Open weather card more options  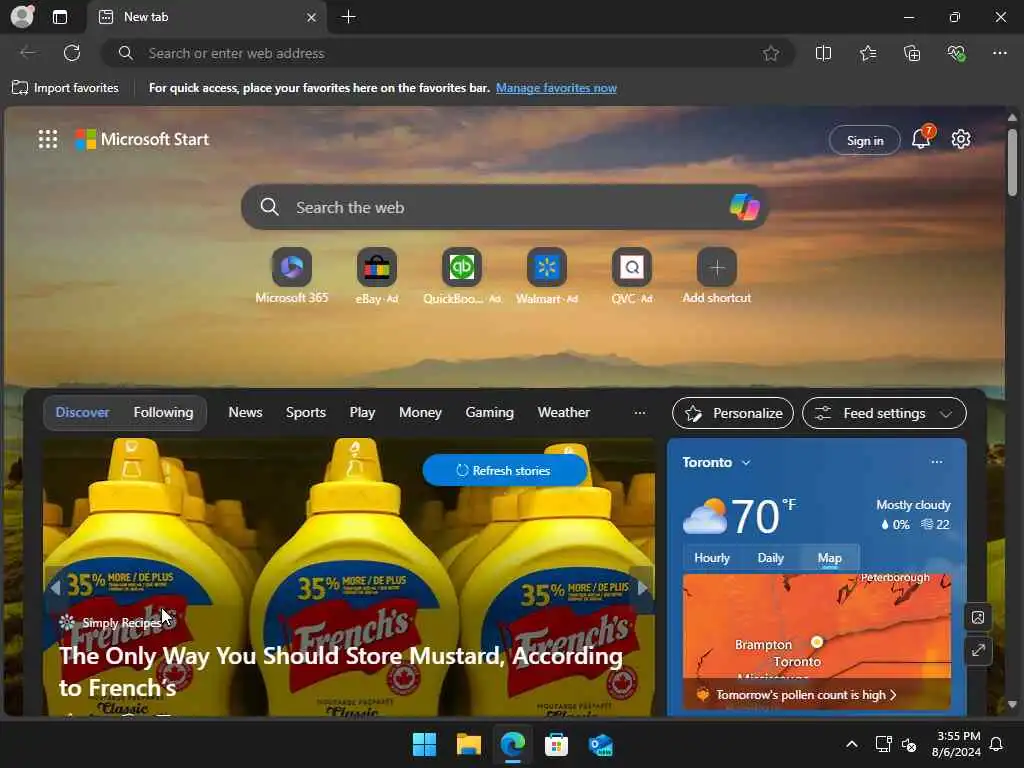936,462
